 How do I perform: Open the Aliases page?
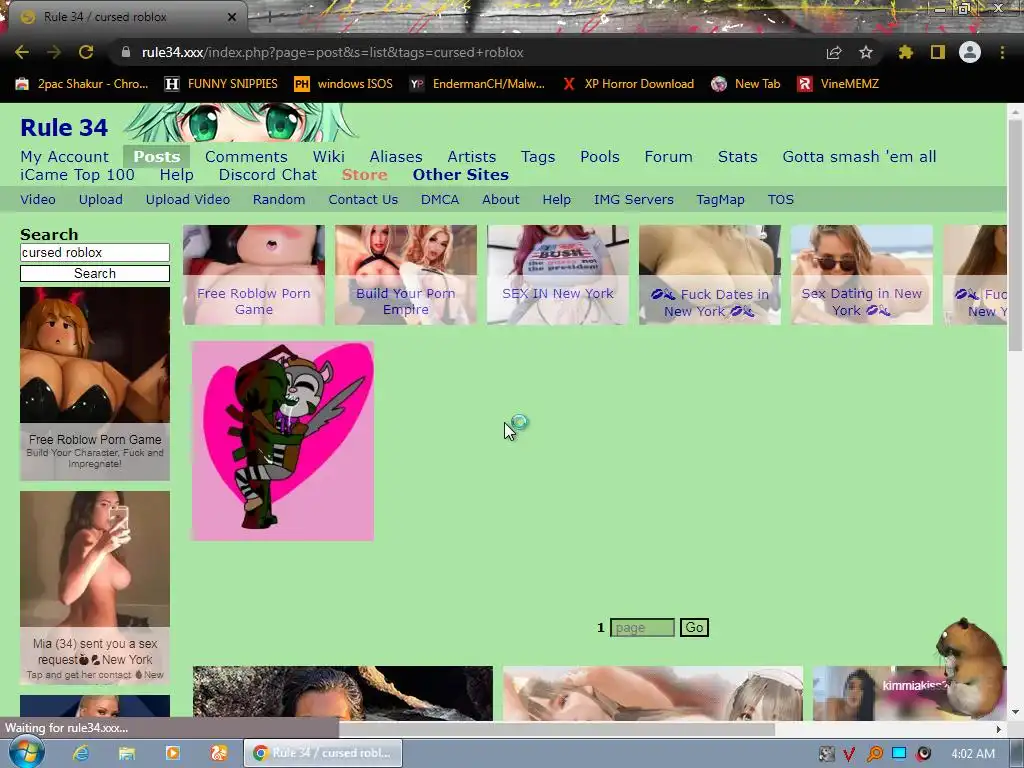[x=396, y=157]
